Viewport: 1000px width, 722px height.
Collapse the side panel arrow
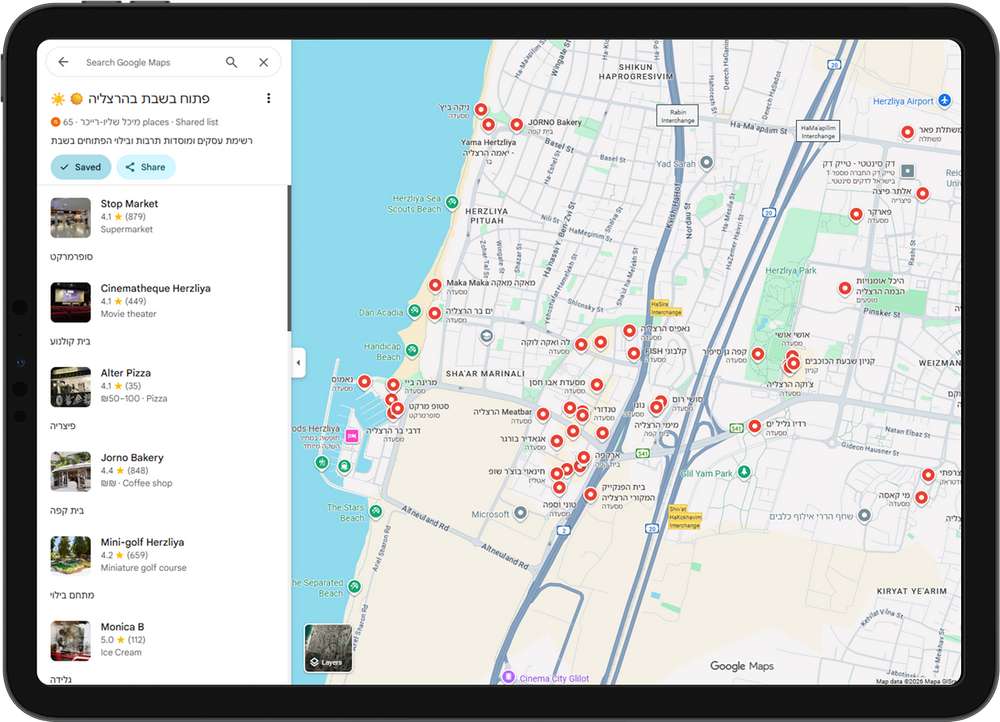[x=298, y=363]
